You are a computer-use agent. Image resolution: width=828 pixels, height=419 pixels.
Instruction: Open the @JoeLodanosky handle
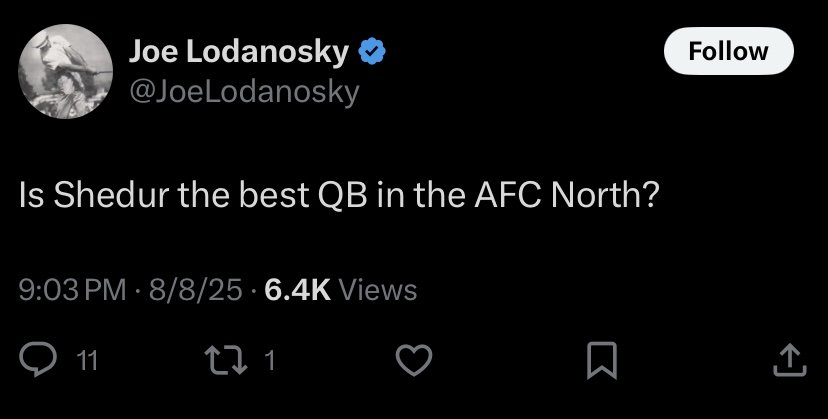coord(244,92)
